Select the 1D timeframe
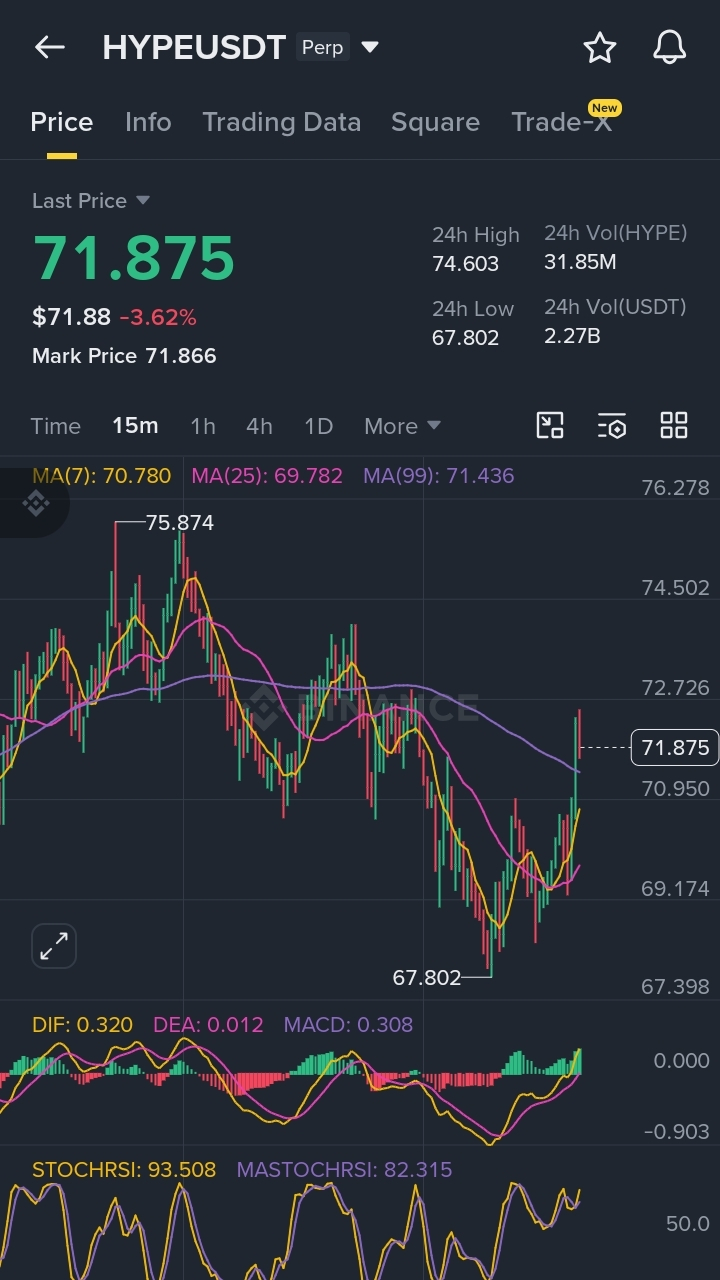 (318, 426)
